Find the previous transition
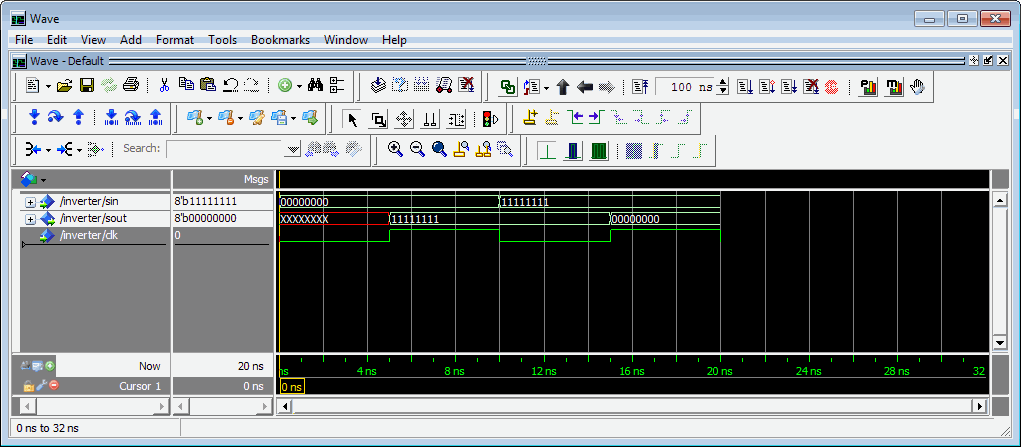 click(x=575, y=118)
